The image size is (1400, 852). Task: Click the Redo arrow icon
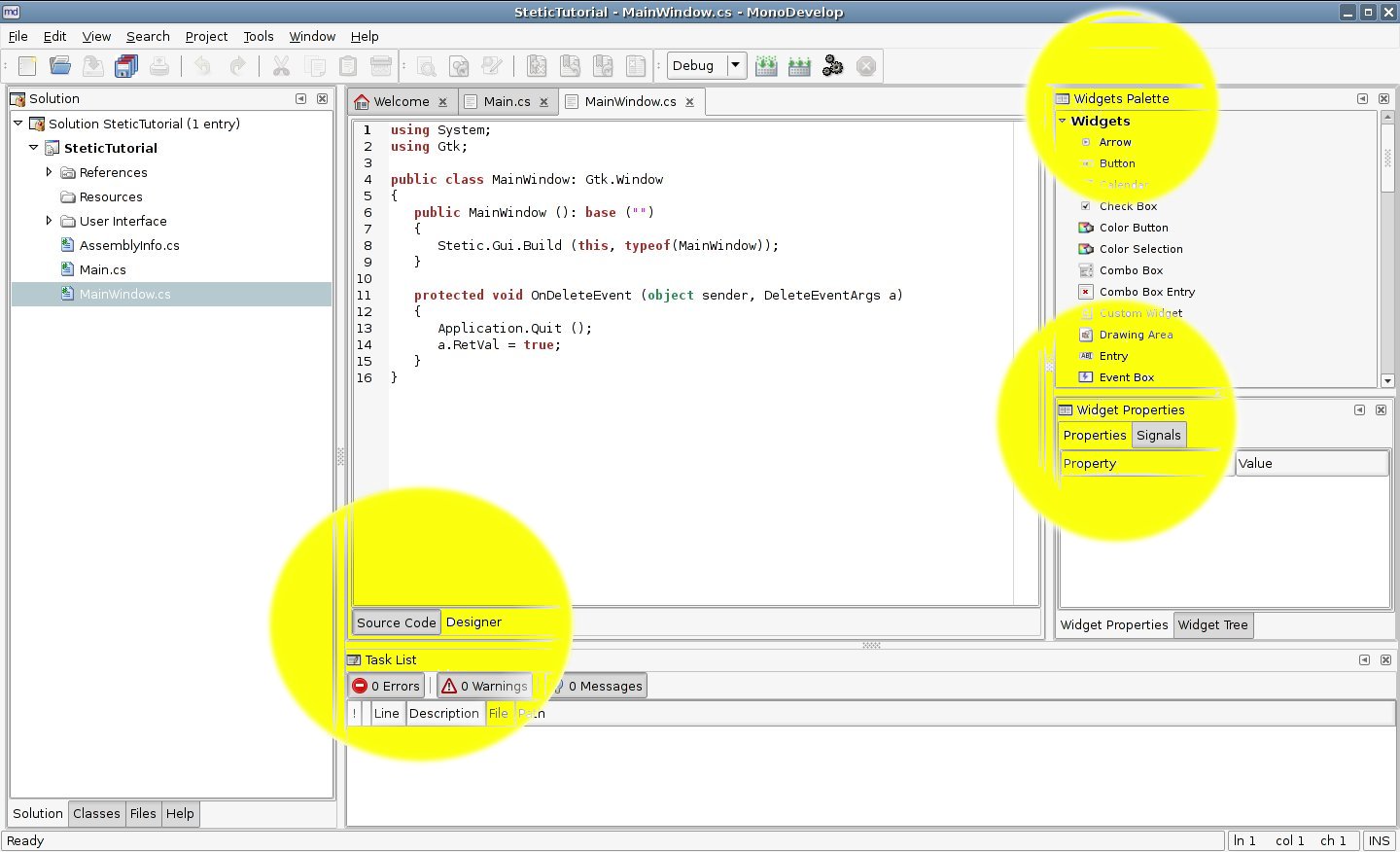[x=237, y=66]
